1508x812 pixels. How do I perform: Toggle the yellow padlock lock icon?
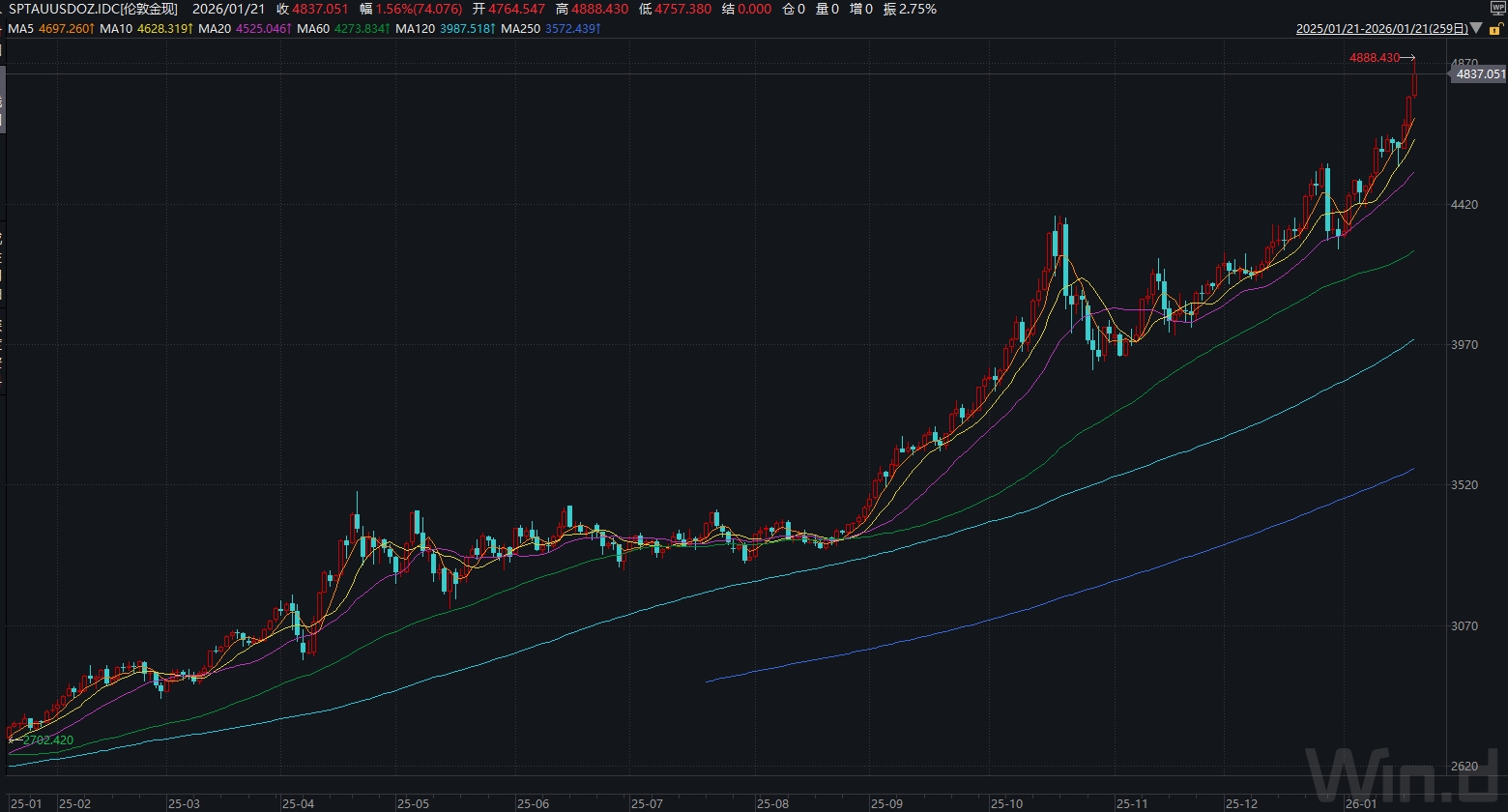pyautogui.click(x=1493, y=30)
